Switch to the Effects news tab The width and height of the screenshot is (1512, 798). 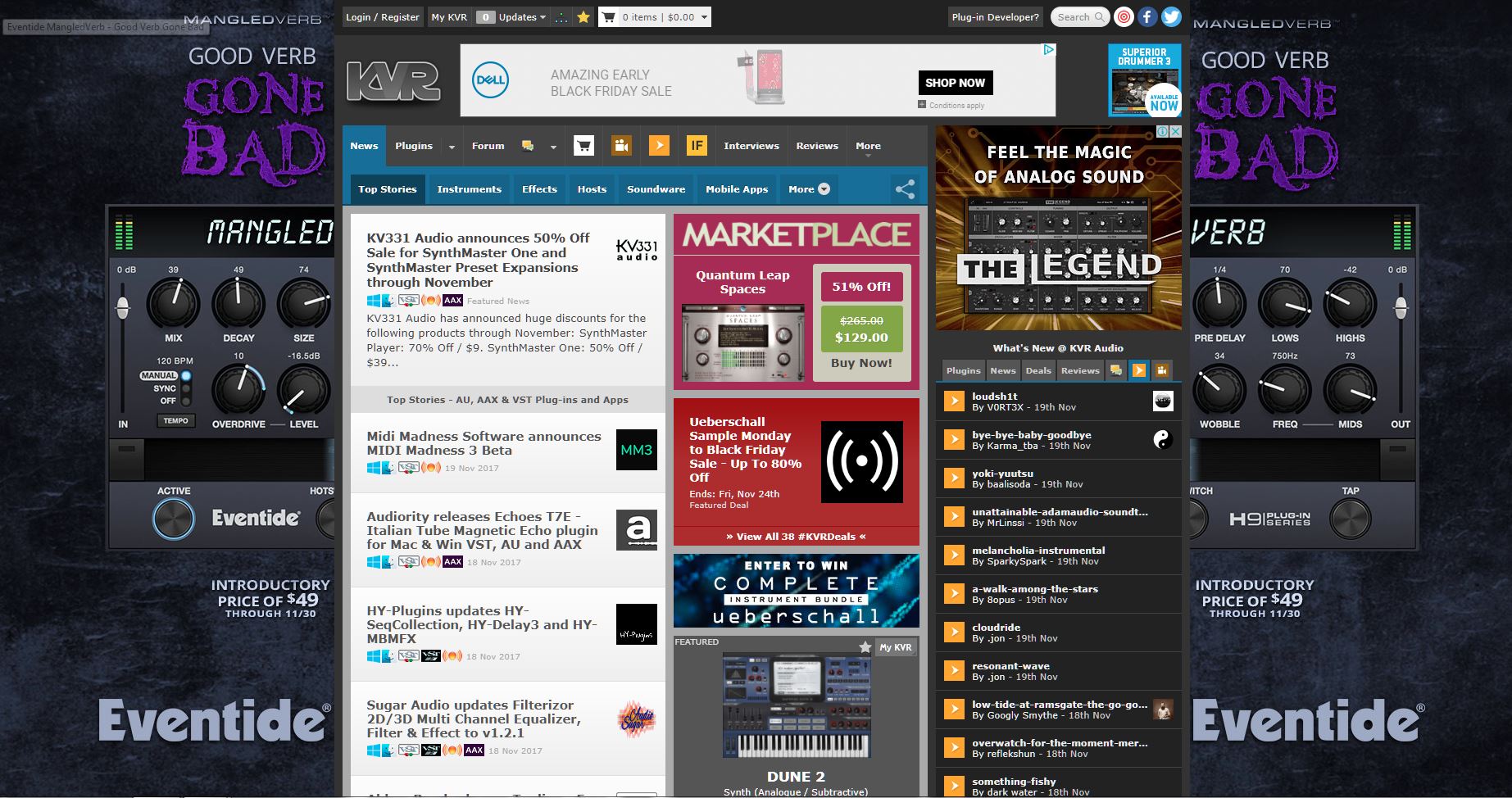click(x=539, y=189)
